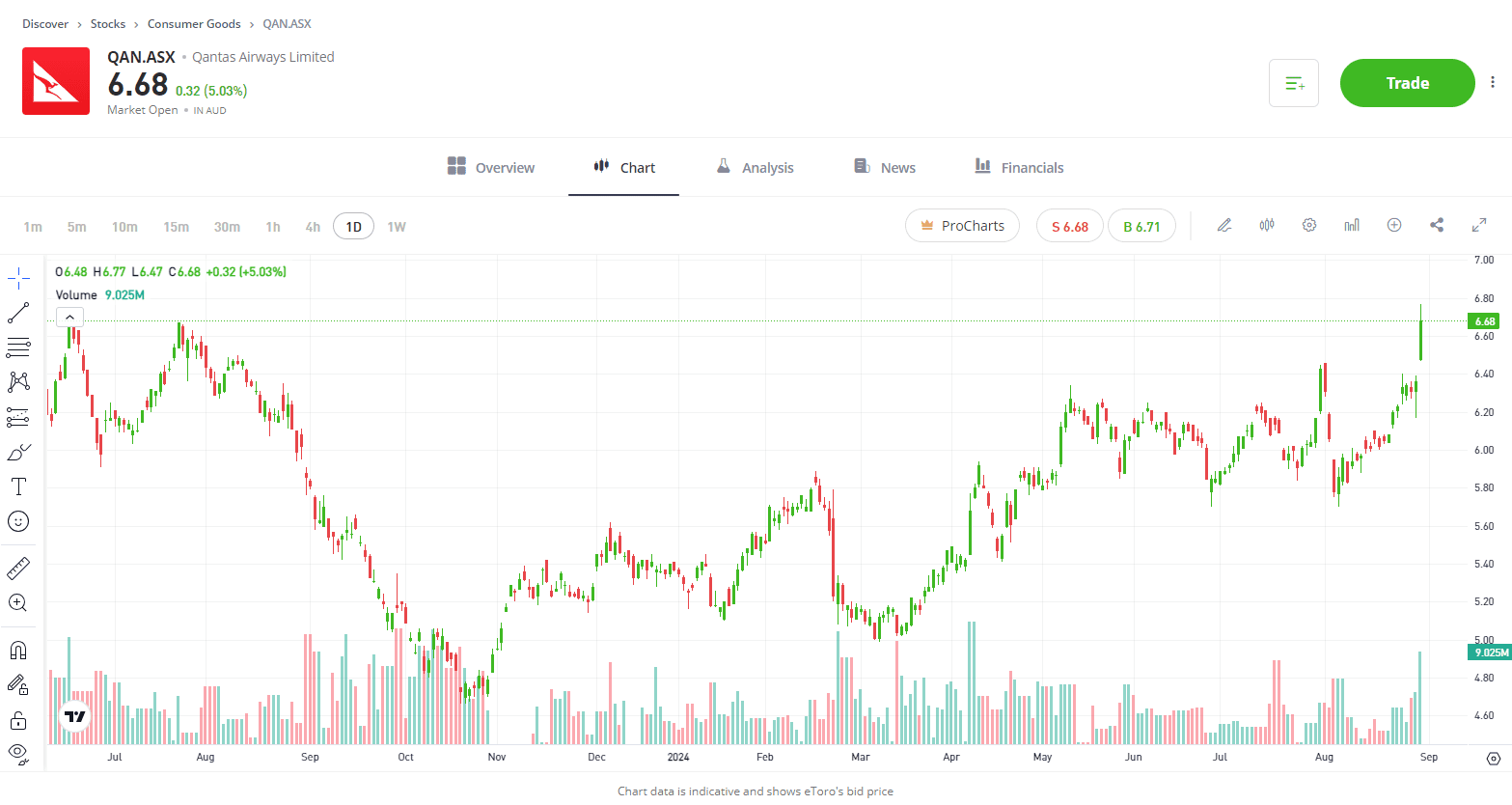Select the text annotation tool

[x=18, y=486]
